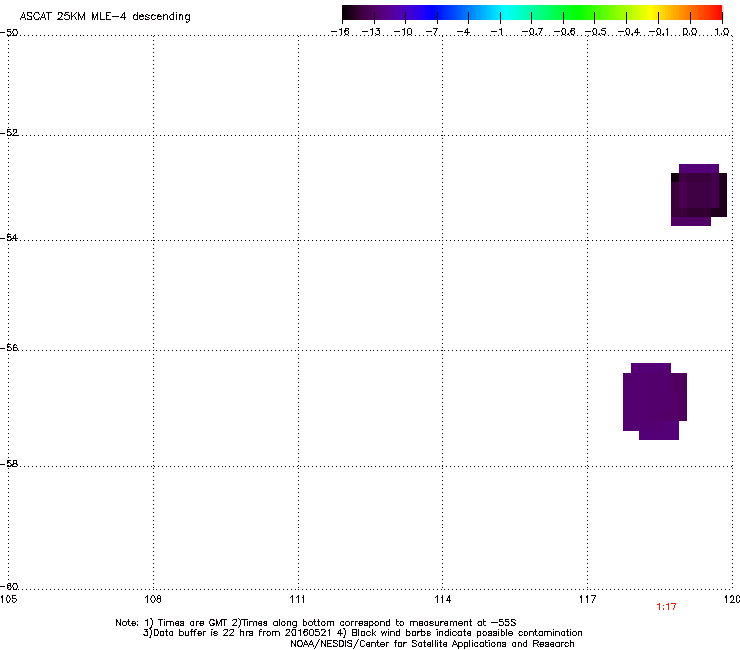Click the 'Times are GMT' note line
The image size is (740, 650).
(316, 623)
